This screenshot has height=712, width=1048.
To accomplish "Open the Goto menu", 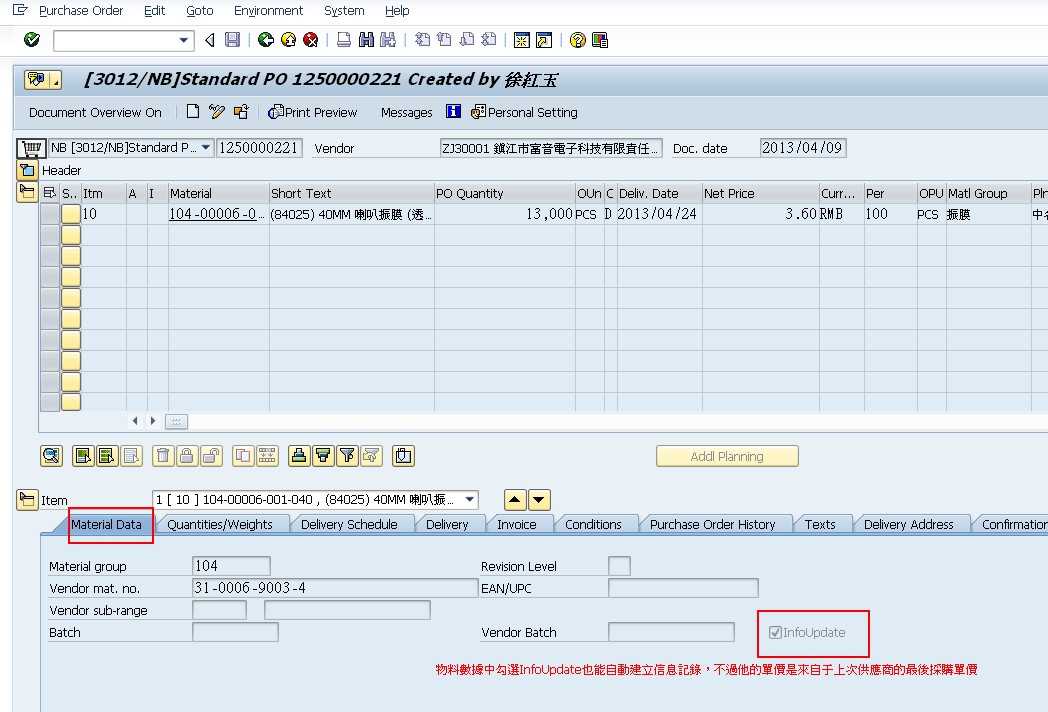I will click(x=199, y=11).
